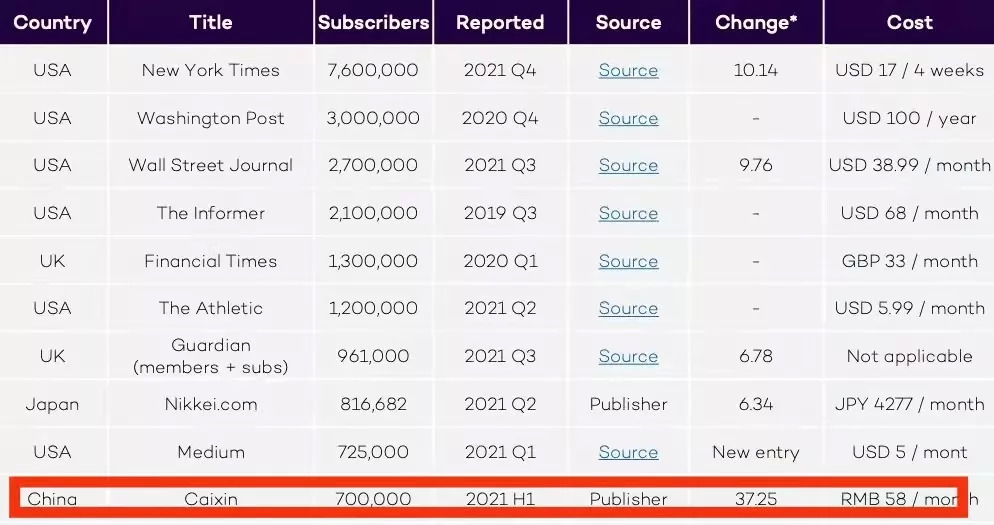Open the New York Times Source link
Image resolution: width=994 pixels, height=525 pixels.
pyautogui.click(x=628, y=70)
